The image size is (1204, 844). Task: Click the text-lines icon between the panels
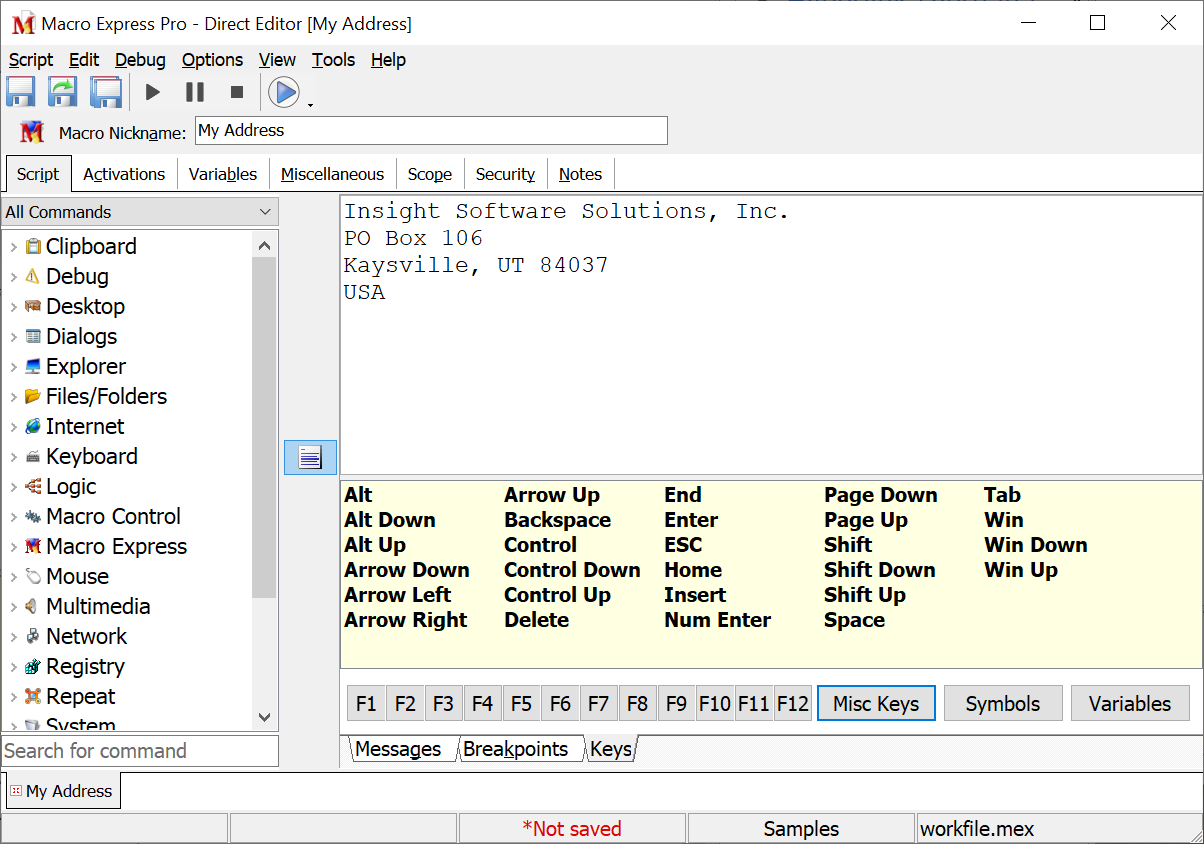[310, 457]
